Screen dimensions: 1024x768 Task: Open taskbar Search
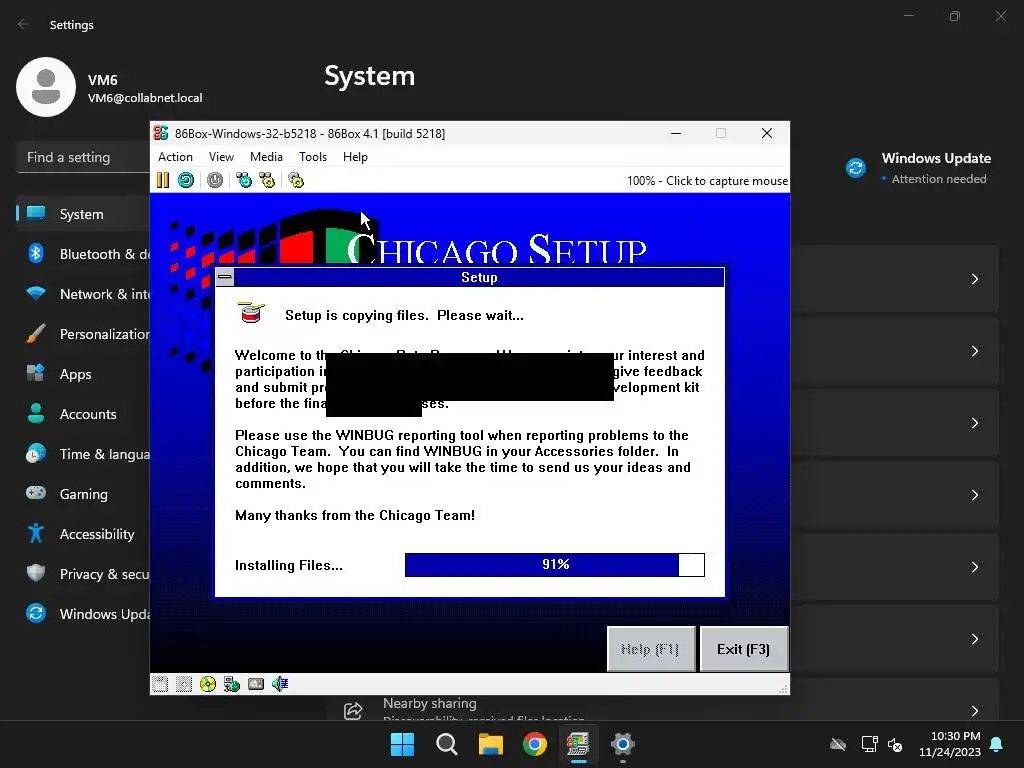(x=447, y=744)
